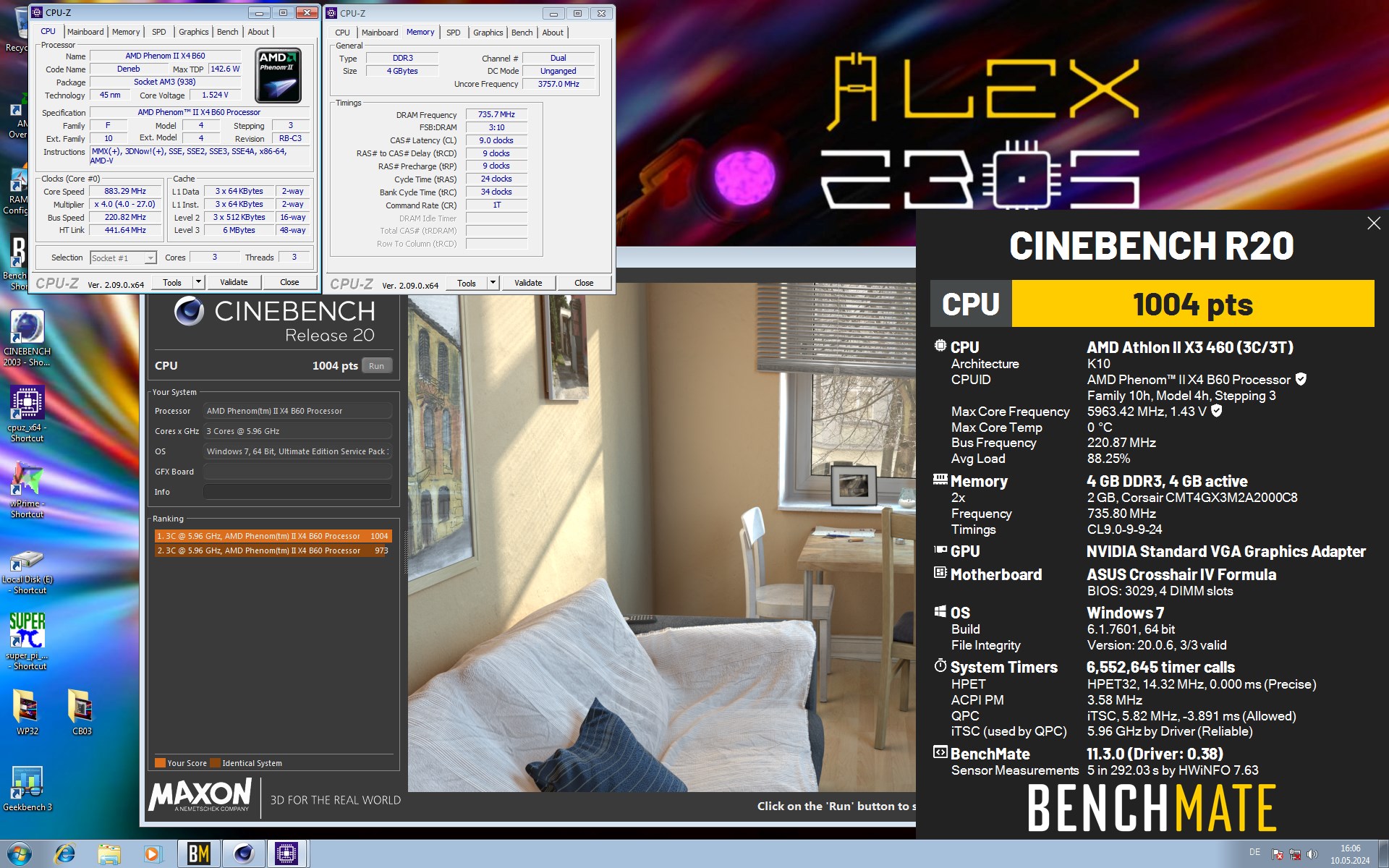This screenshot has height=868, width=1389.
Task: Open the CB03 desktop folder icon
Action: [x=82, y=712]
